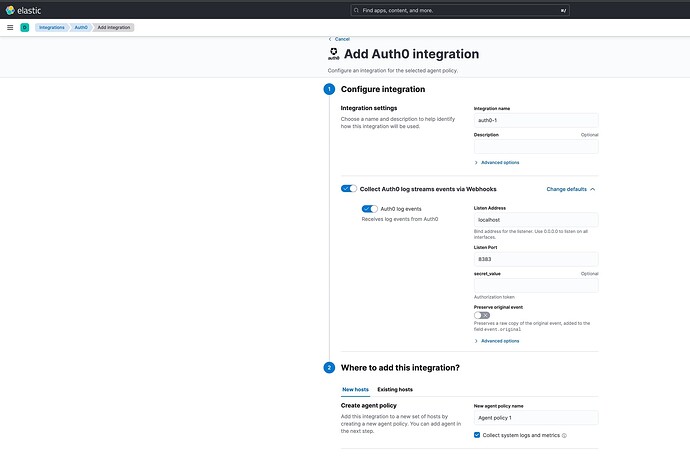Enable Preserve original event switch
690x456 pixels.
pos(482,315)
